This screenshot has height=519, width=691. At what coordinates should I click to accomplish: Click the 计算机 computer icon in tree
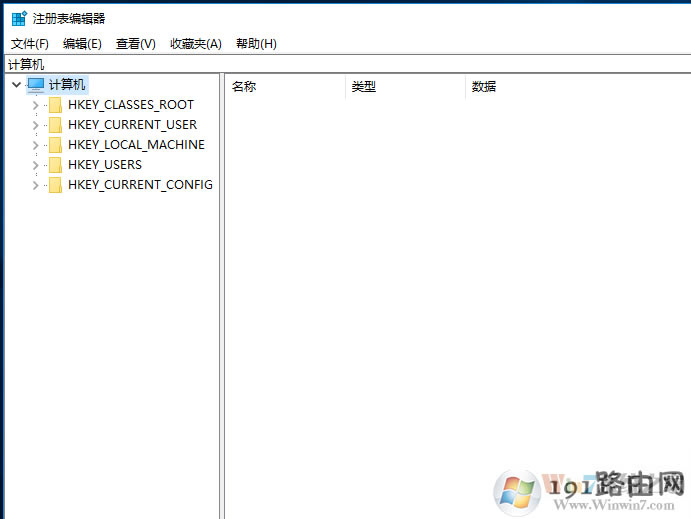pos(36,85)
